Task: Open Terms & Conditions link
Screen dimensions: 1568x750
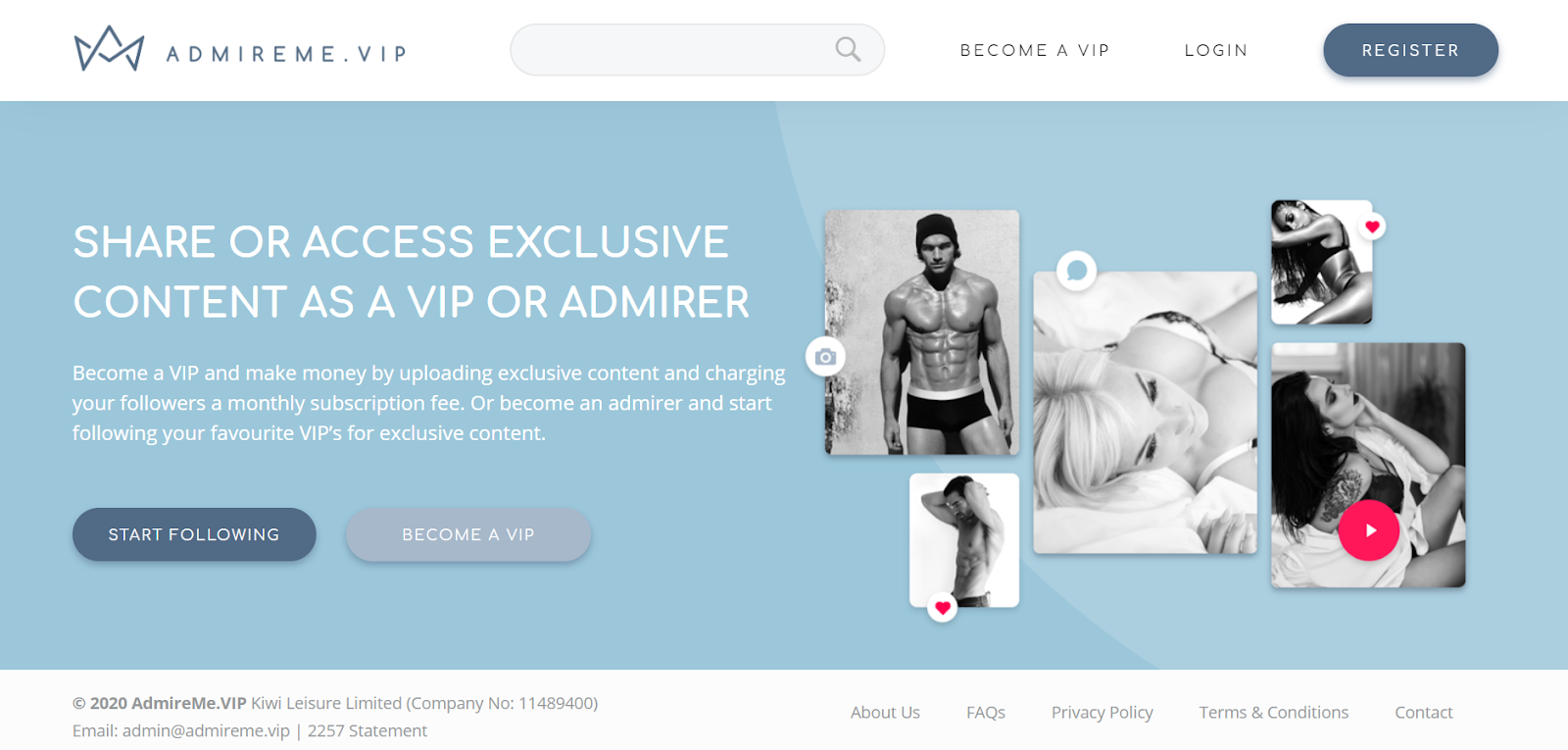Action: pos(1274,713)
